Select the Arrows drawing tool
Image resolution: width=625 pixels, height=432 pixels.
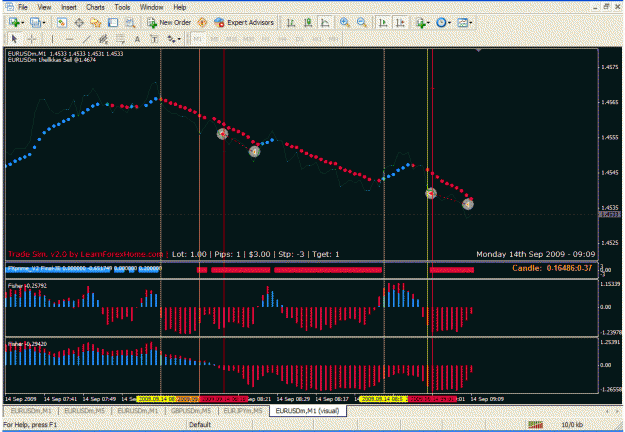coord(171,39)
